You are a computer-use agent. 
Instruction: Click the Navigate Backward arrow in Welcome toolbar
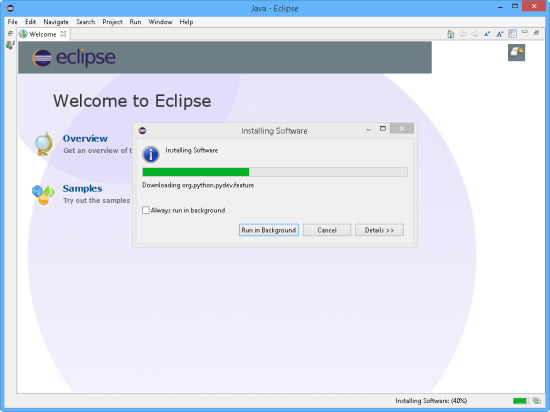tap(463, 34)
